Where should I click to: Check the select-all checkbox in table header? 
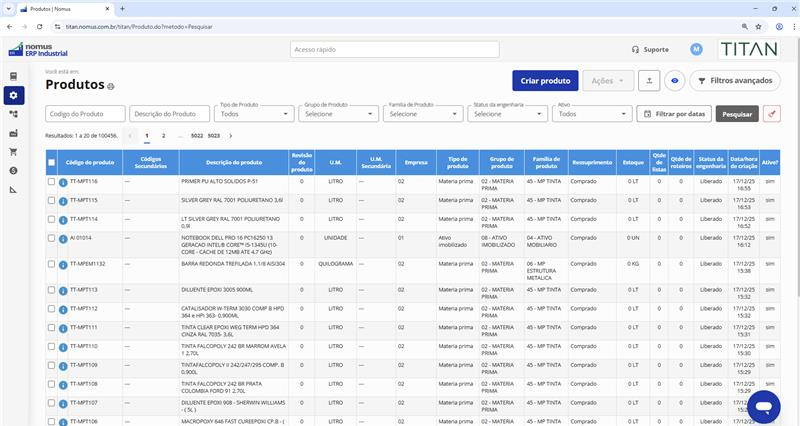coord(52,162)
